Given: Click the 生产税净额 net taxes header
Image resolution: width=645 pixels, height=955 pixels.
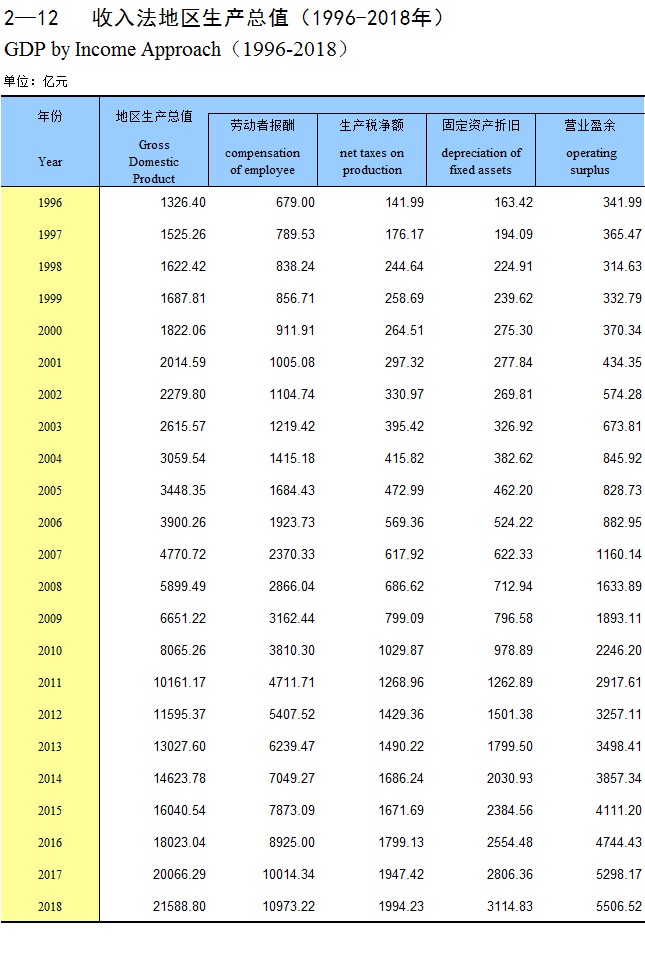Looking at the screenshot, I should click(372, 149).
